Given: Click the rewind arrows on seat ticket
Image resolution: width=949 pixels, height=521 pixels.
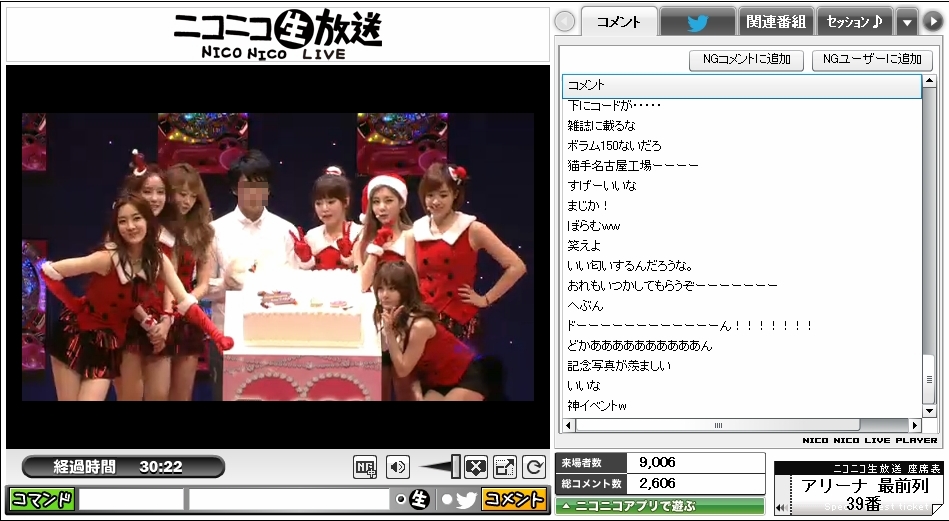Looking at the screenshot, I should pos(781,508).
